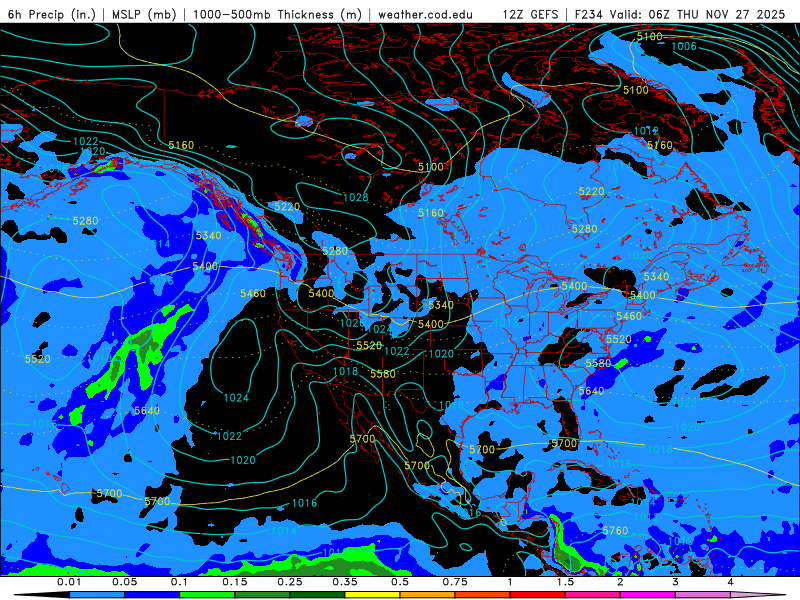Click the '1000-500mb Thickness (m)' header label
The width and height of the screenshot is (800, 600).
pyautogui.click(x=278, y=14)
